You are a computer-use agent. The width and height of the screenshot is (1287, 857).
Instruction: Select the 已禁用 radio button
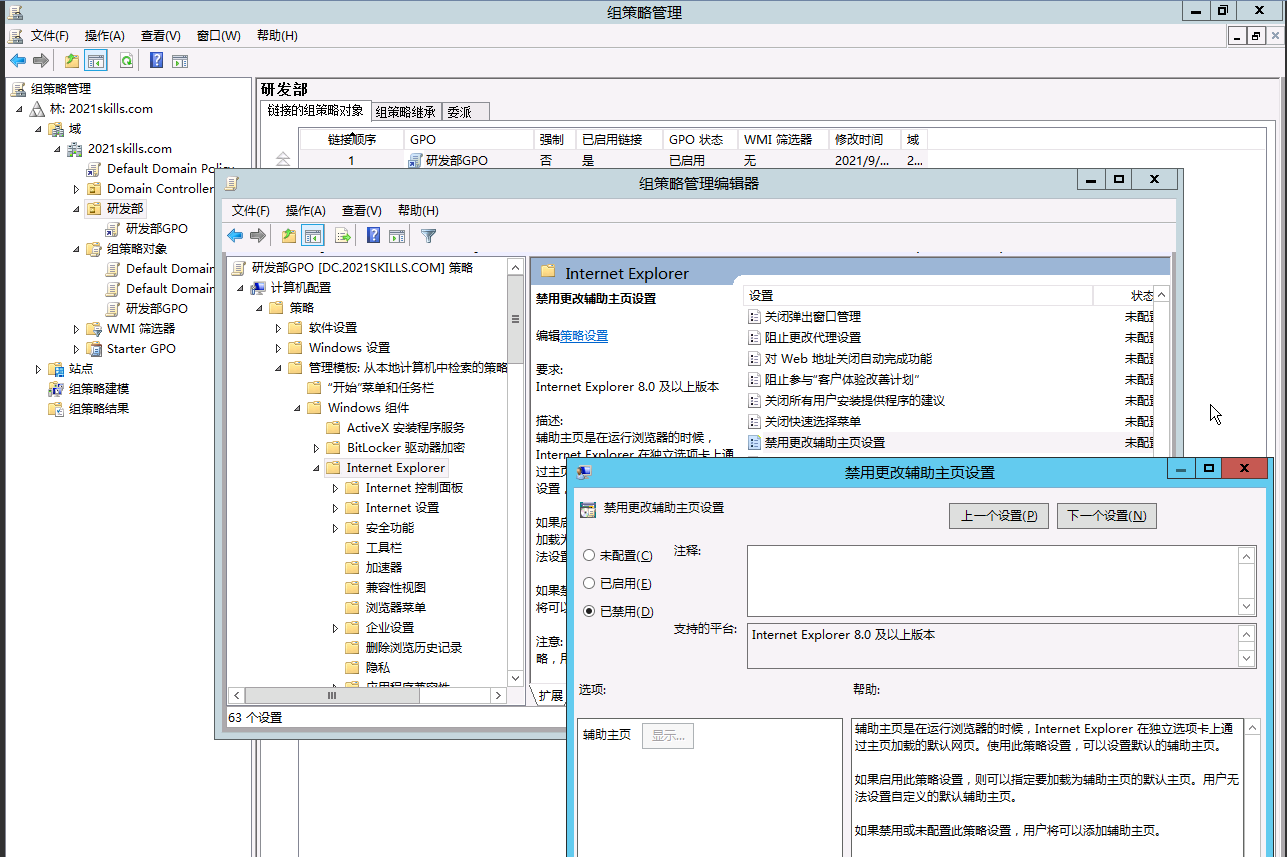[589, 612]
